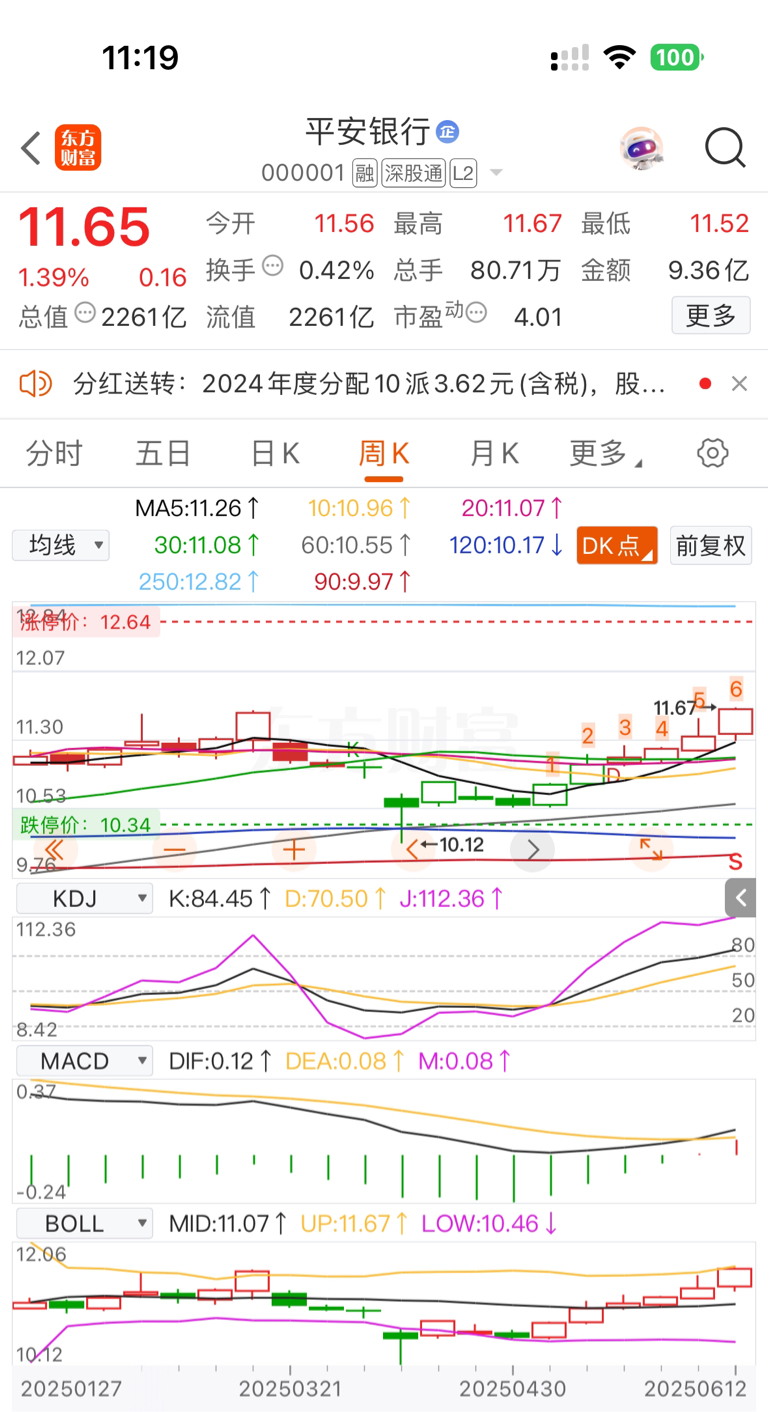This screenshot has height=1412, width=769.
Task: Open the search magnifier icon
Action: coord(725,148)
